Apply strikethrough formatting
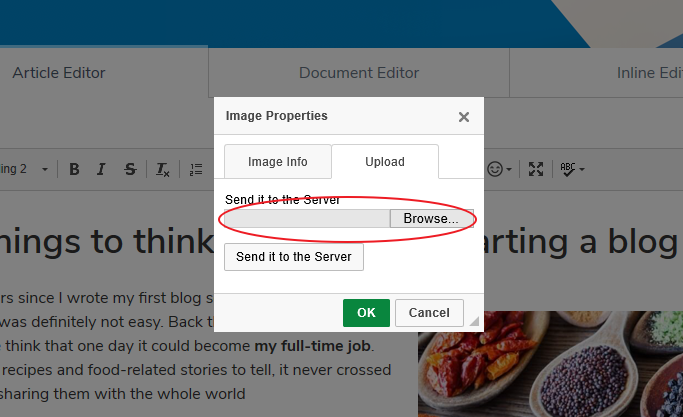 [130, 169]
